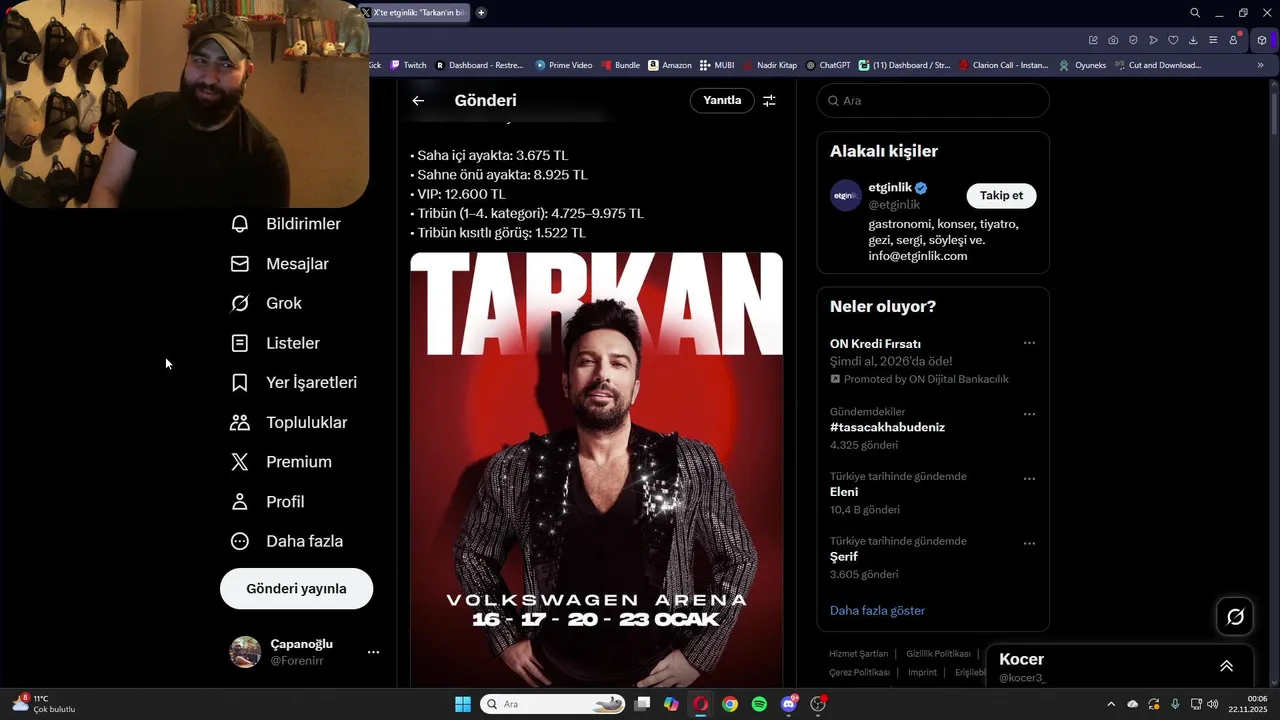The width and height of the screenshot is (1280, 720).
Task: Open options for #tasacakhabudeniz trend
Action: point(1029,414)
